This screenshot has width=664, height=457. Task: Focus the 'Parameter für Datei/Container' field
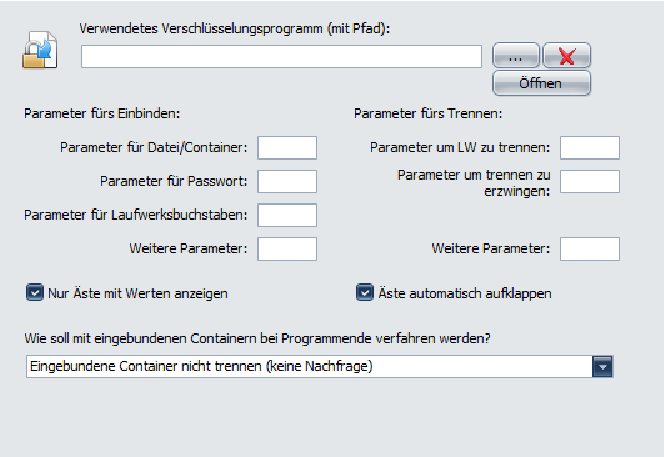[287, 148]
